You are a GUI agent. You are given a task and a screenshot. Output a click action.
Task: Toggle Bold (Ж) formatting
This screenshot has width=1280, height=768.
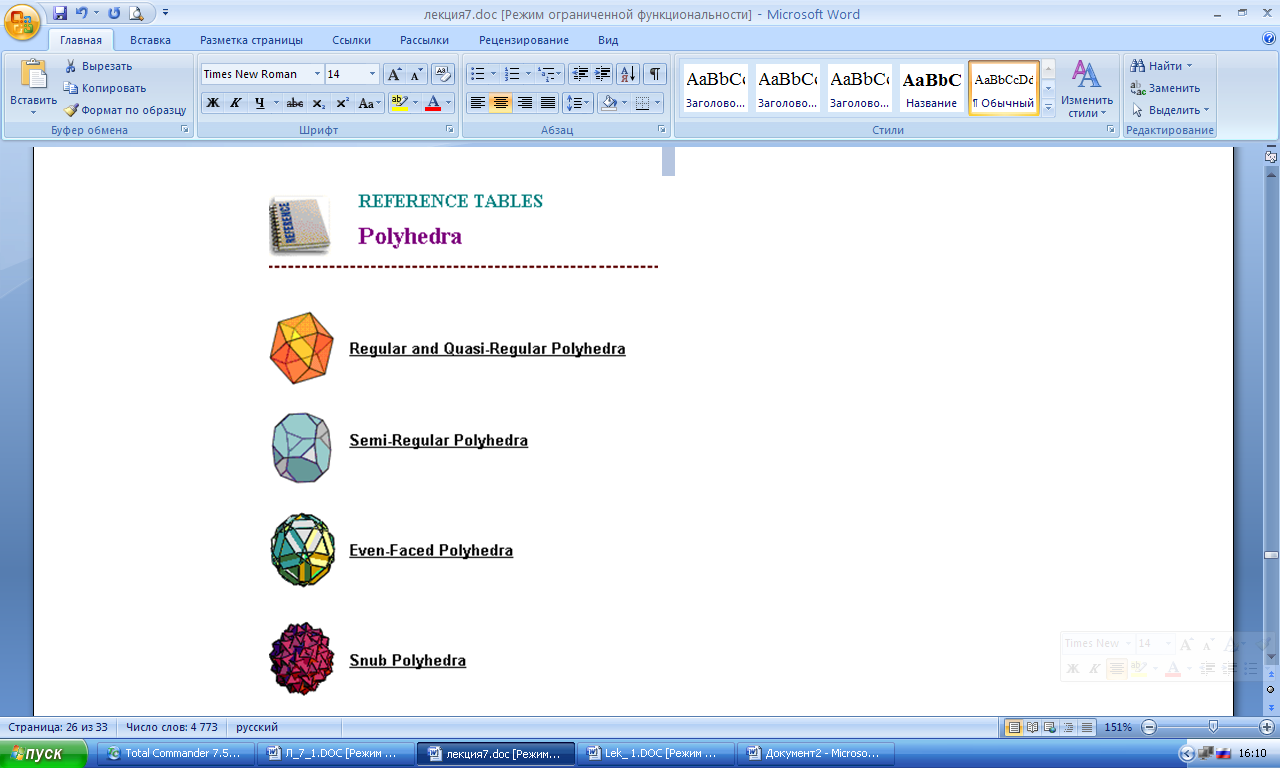213,103
